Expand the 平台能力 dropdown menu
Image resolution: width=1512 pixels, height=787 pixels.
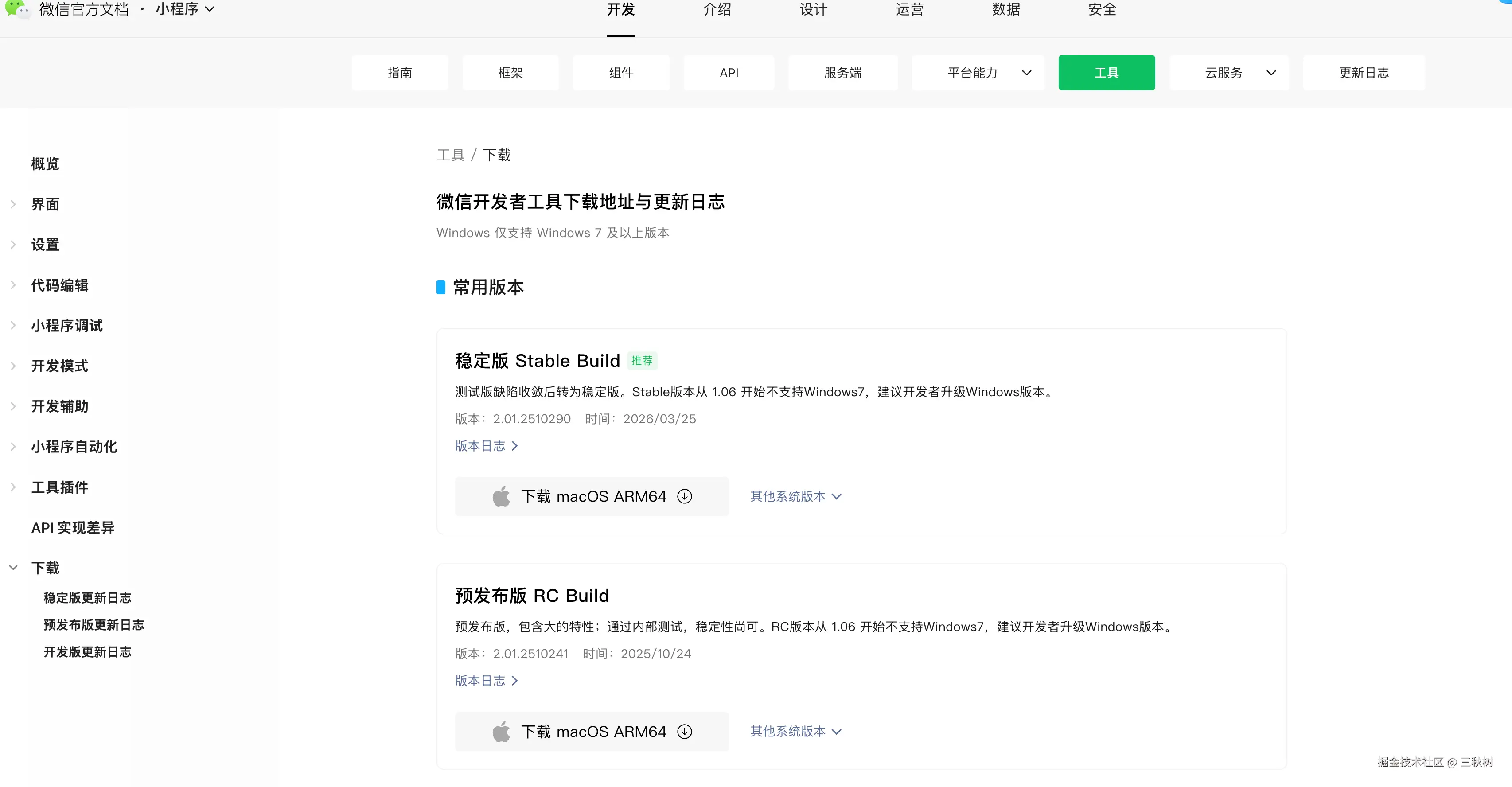pos(978,73)
